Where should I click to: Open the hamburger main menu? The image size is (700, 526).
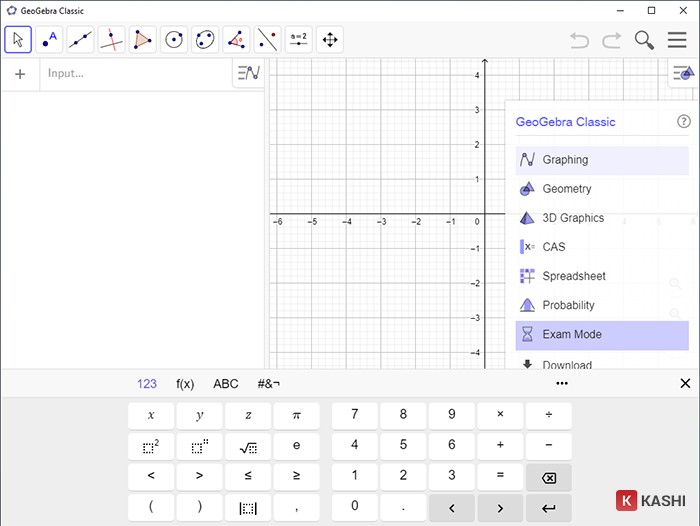pos(677,40)
